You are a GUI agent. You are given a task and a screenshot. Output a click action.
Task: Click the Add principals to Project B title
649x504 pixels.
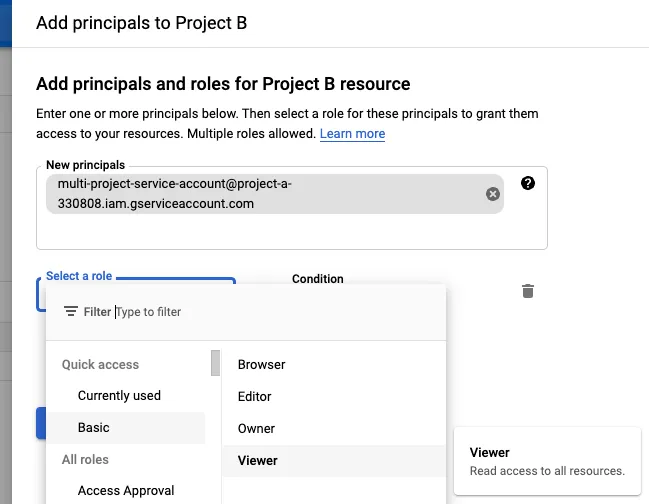tap(142, 23)
